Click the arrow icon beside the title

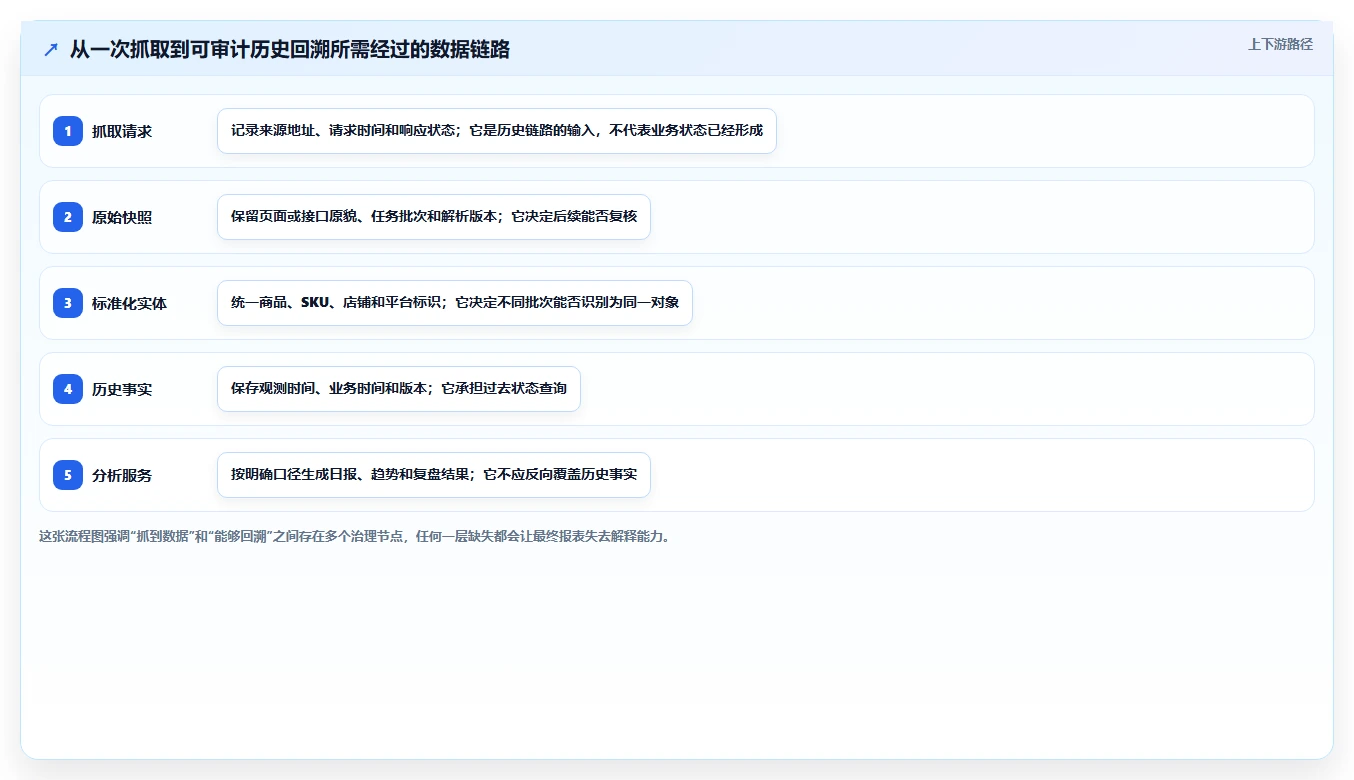coord(51,50)
